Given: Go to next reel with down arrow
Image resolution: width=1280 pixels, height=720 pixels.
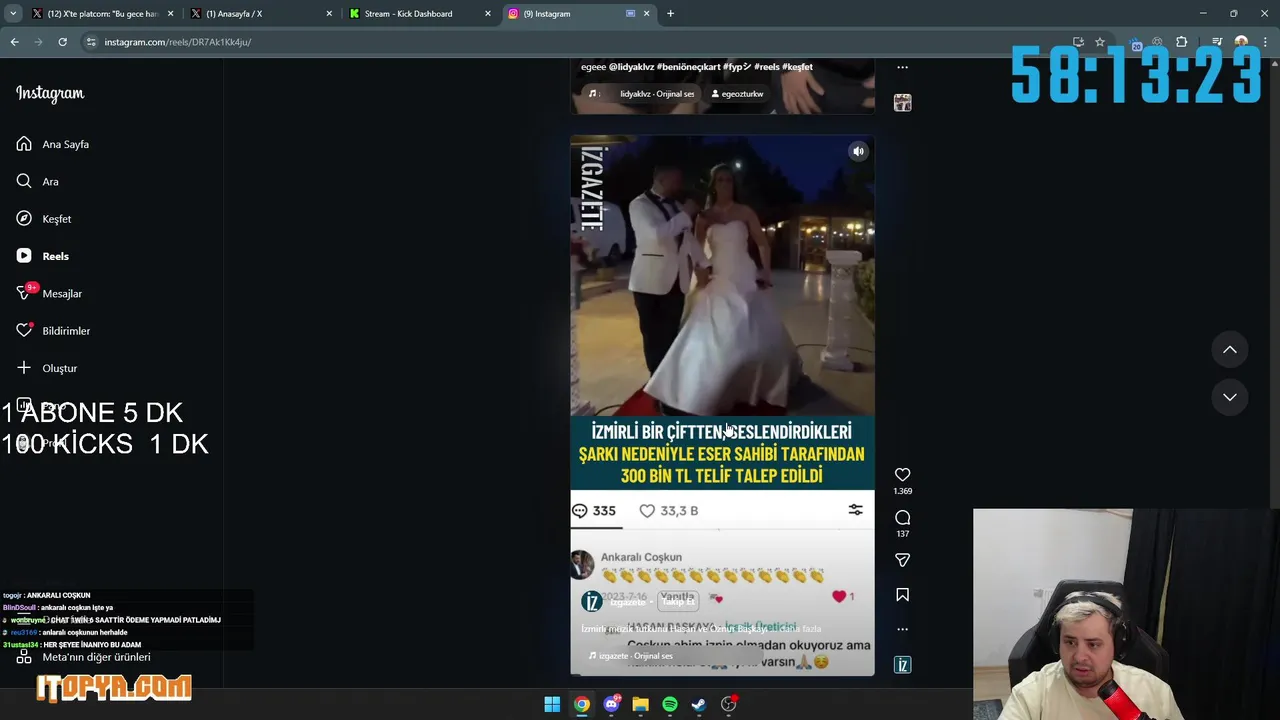Looking at the screenshot, I should pos(1230,397).
